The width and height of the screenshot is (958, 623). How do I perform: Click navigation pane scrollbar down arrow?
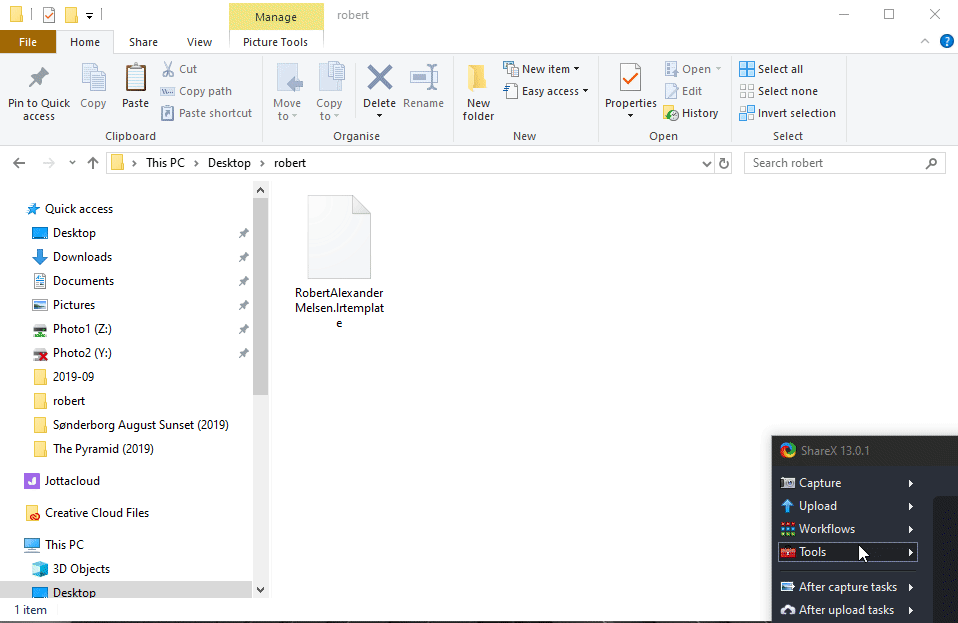click(260, 590)
